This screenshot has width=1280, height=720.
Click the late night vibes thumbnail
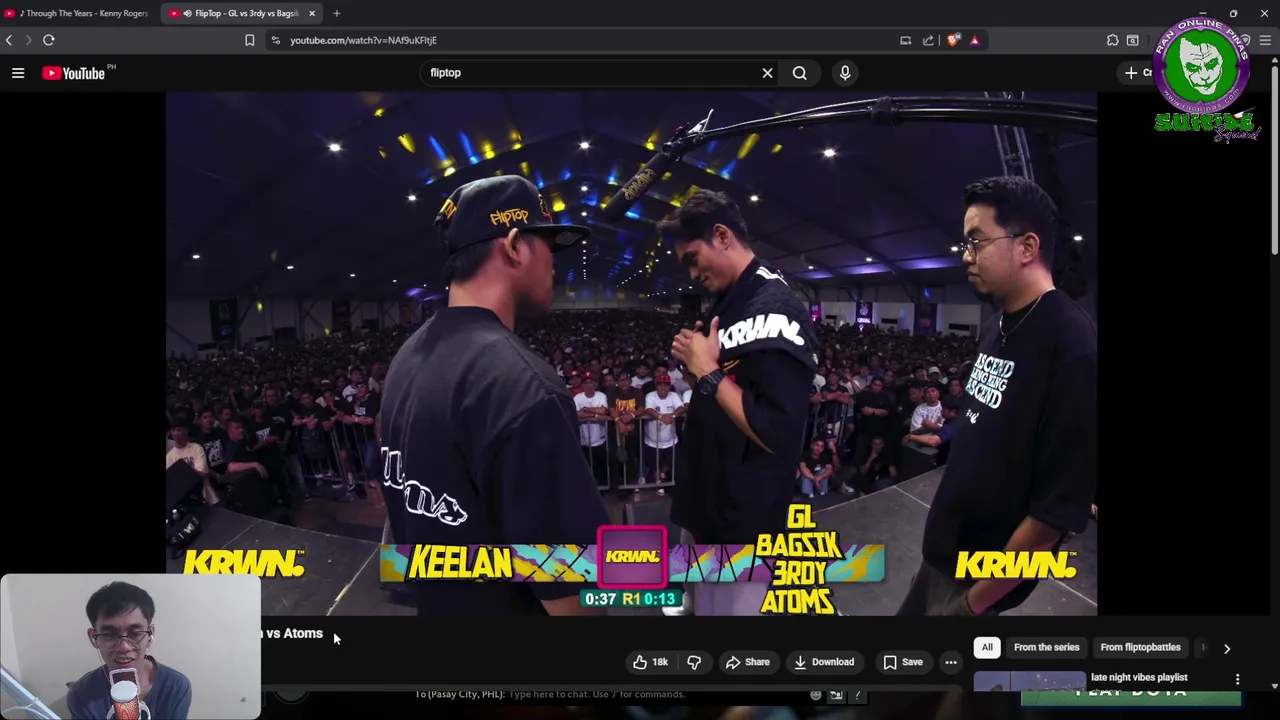pos(1029,681)
